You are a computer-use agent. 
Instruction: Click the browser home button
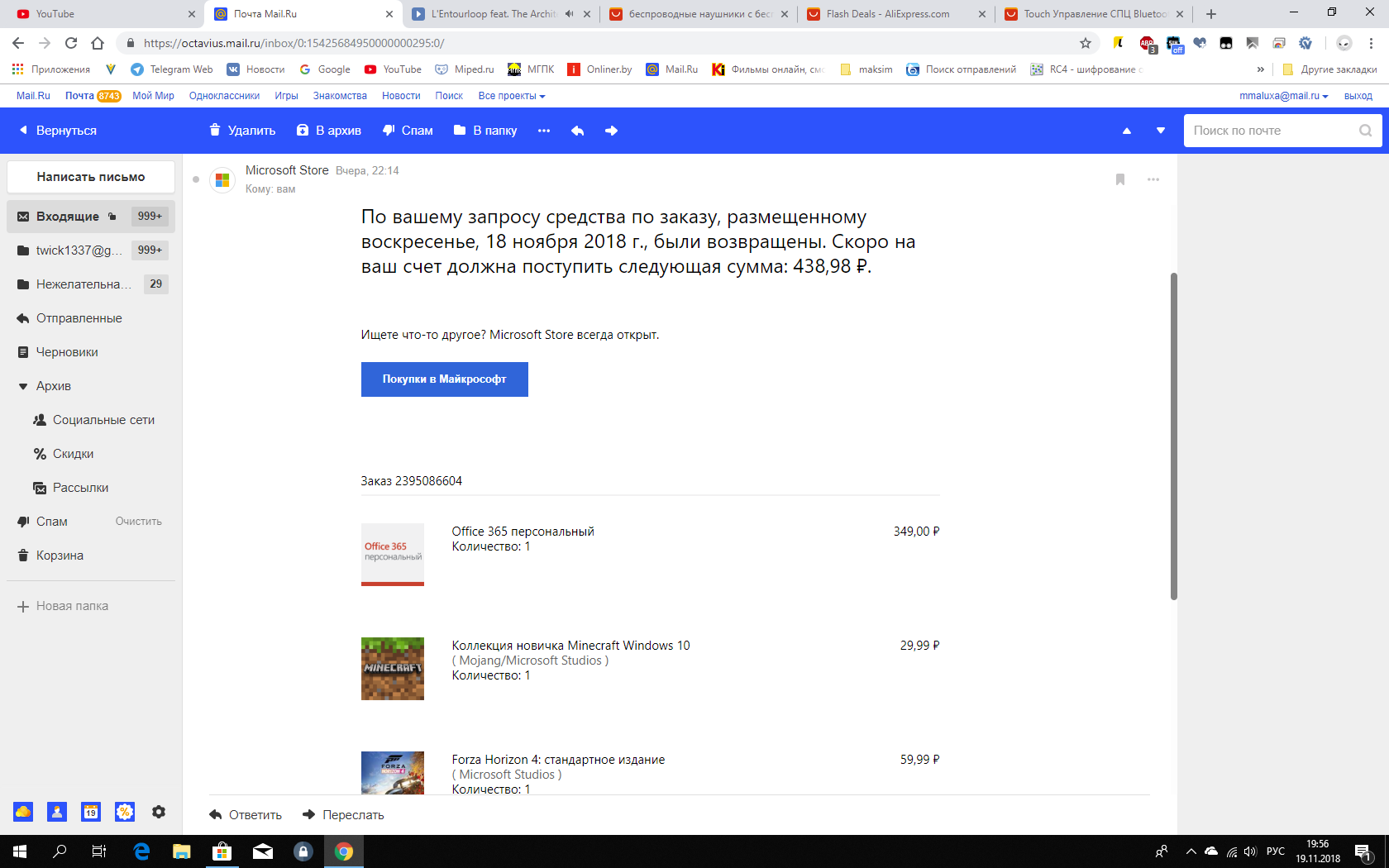[x=98, y=43]
